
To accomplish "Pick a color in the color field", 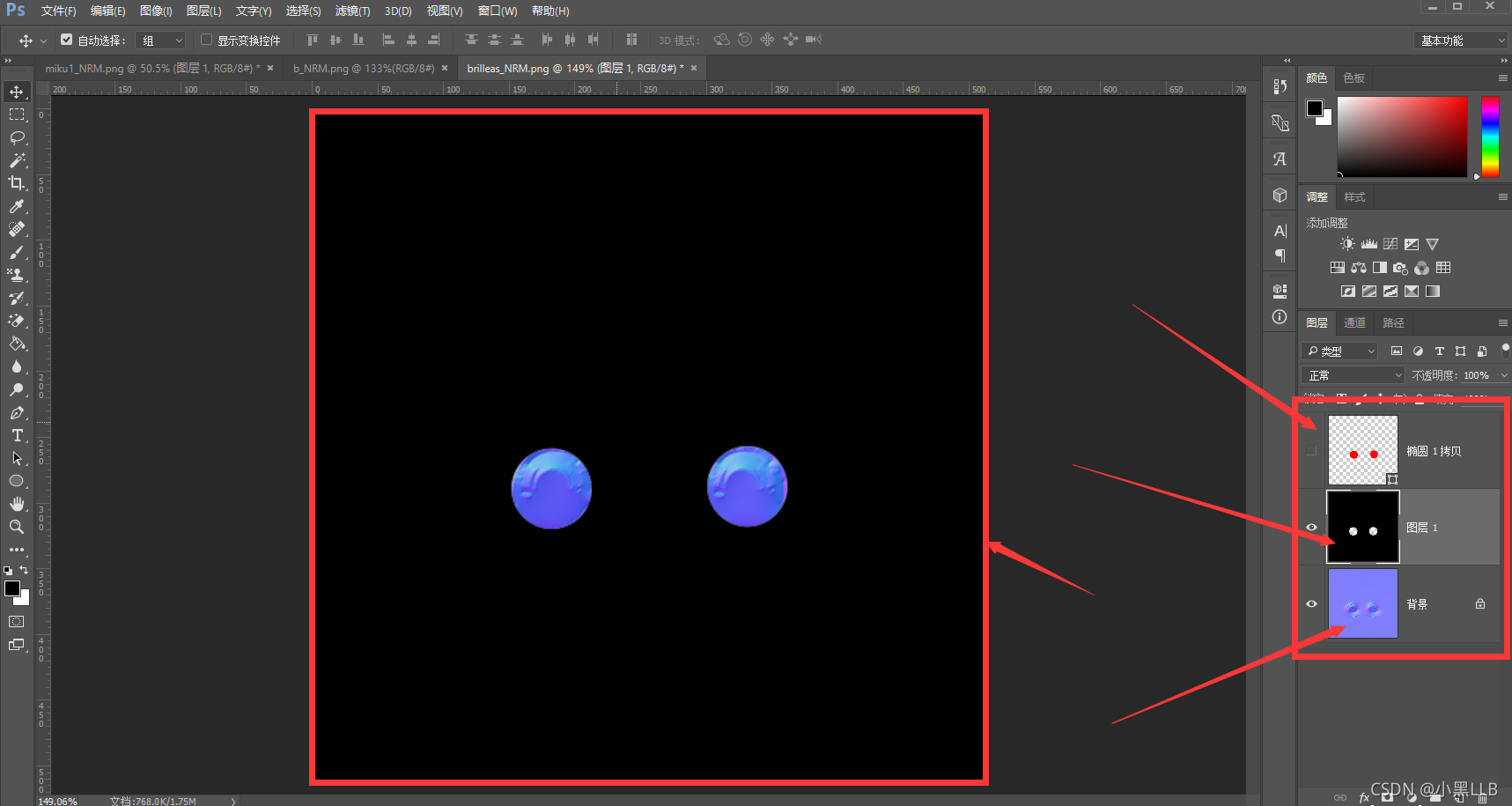I will click(1402, 137).
